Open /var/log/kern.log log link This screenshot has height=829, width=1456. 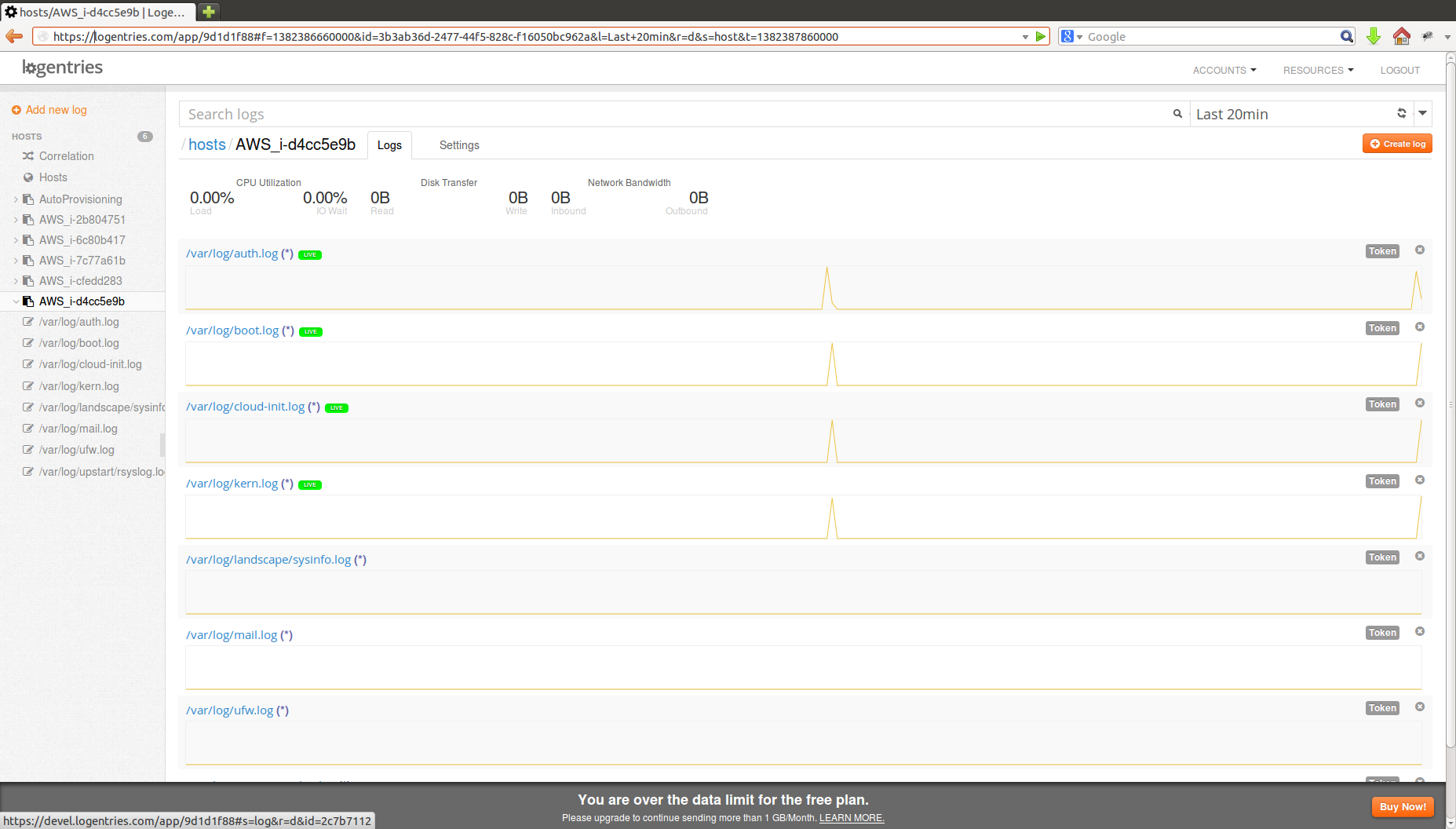coord(232,484)
